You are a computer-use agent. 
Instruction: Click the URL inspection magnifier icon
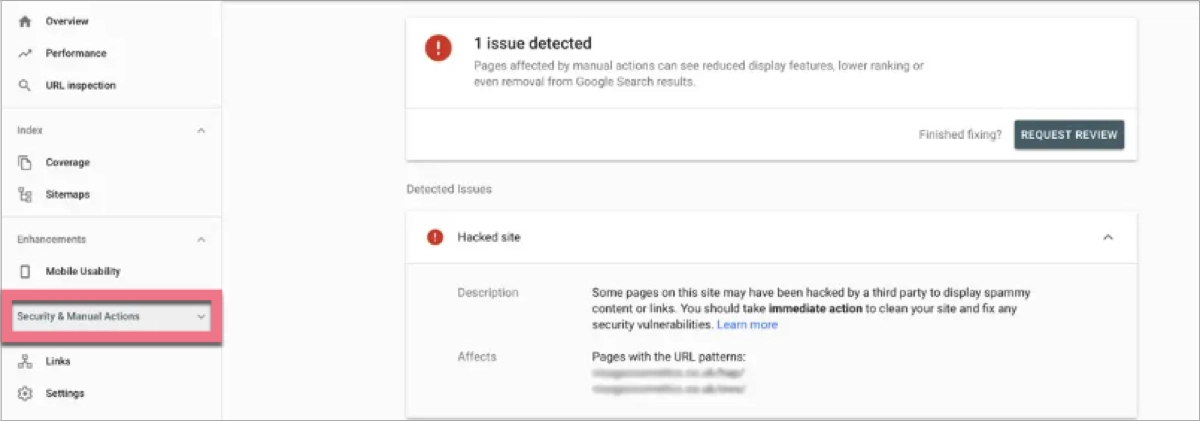[25, 86]
